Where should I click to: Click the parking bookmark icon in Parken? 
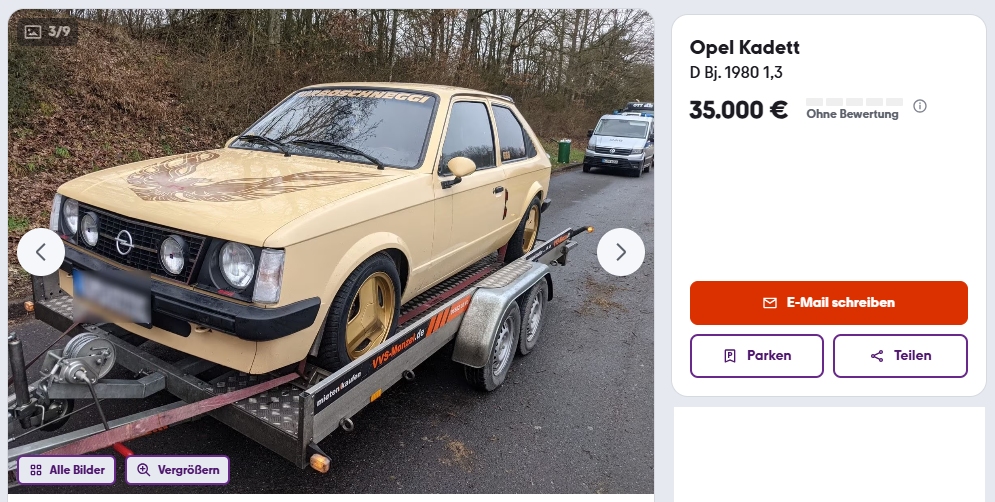(730, 356)
